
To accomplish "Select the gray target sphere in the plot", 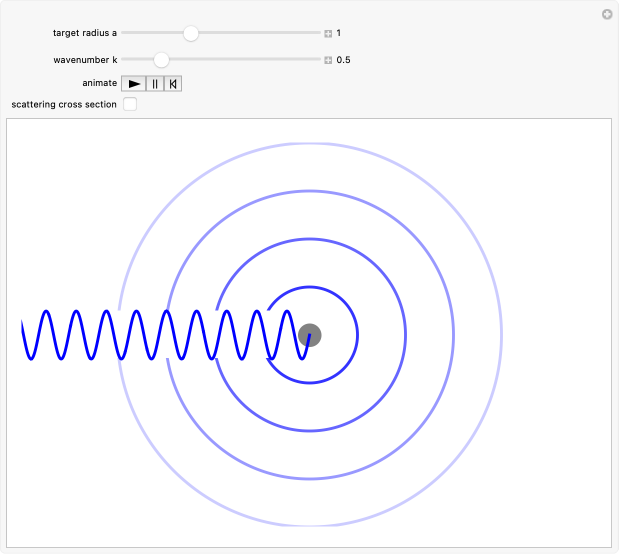I will (x=310, y=335).
